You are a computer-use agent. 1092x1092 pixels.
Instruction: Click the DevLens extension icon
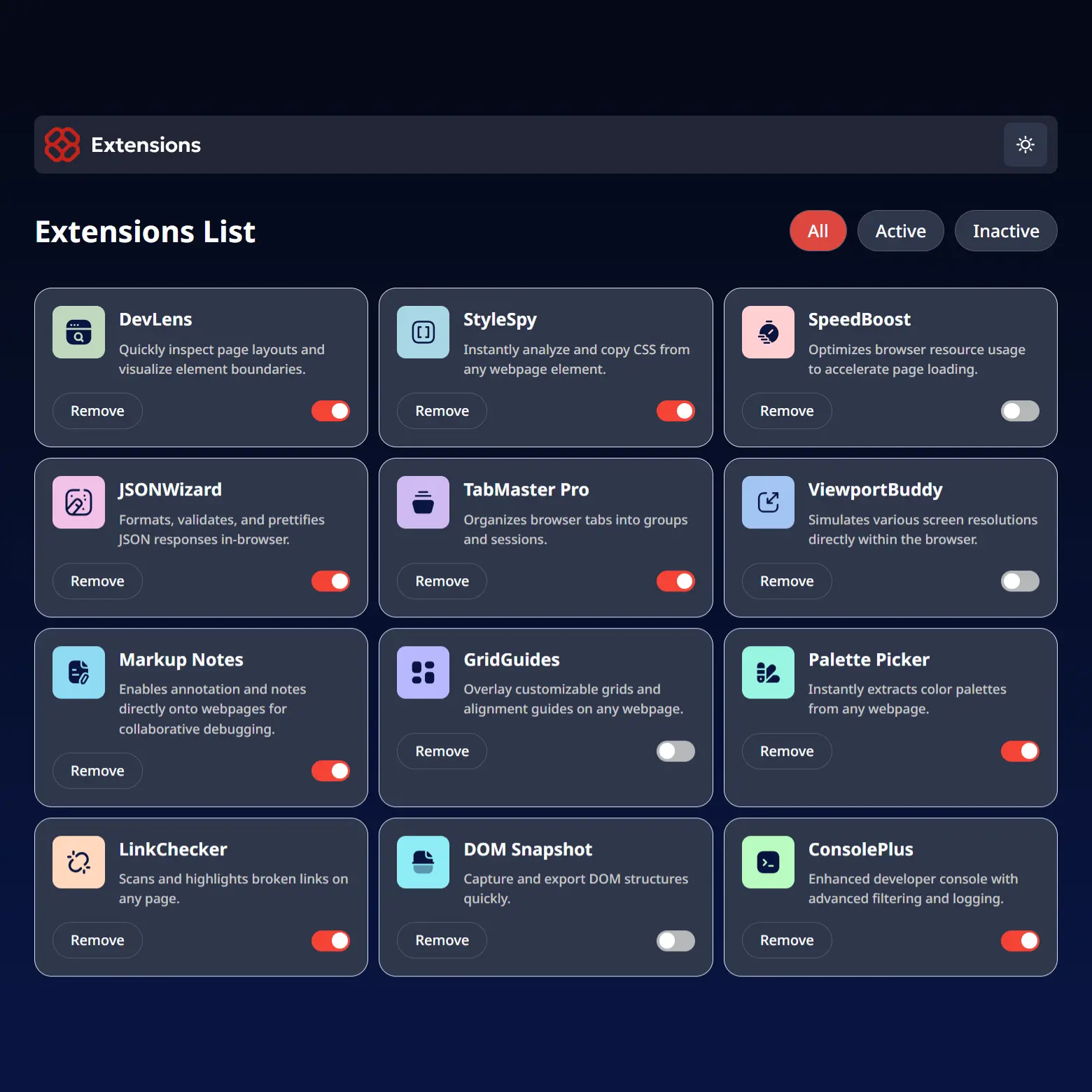[x=78, y=332]
